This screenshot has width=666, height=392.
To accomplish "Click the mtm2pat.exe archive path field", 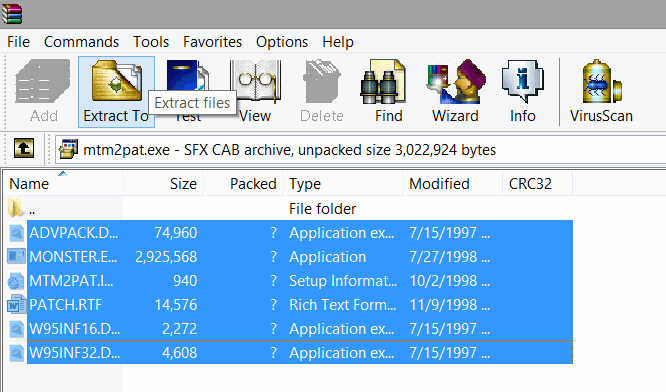I will pyautogui.click(x=360, y=149).
